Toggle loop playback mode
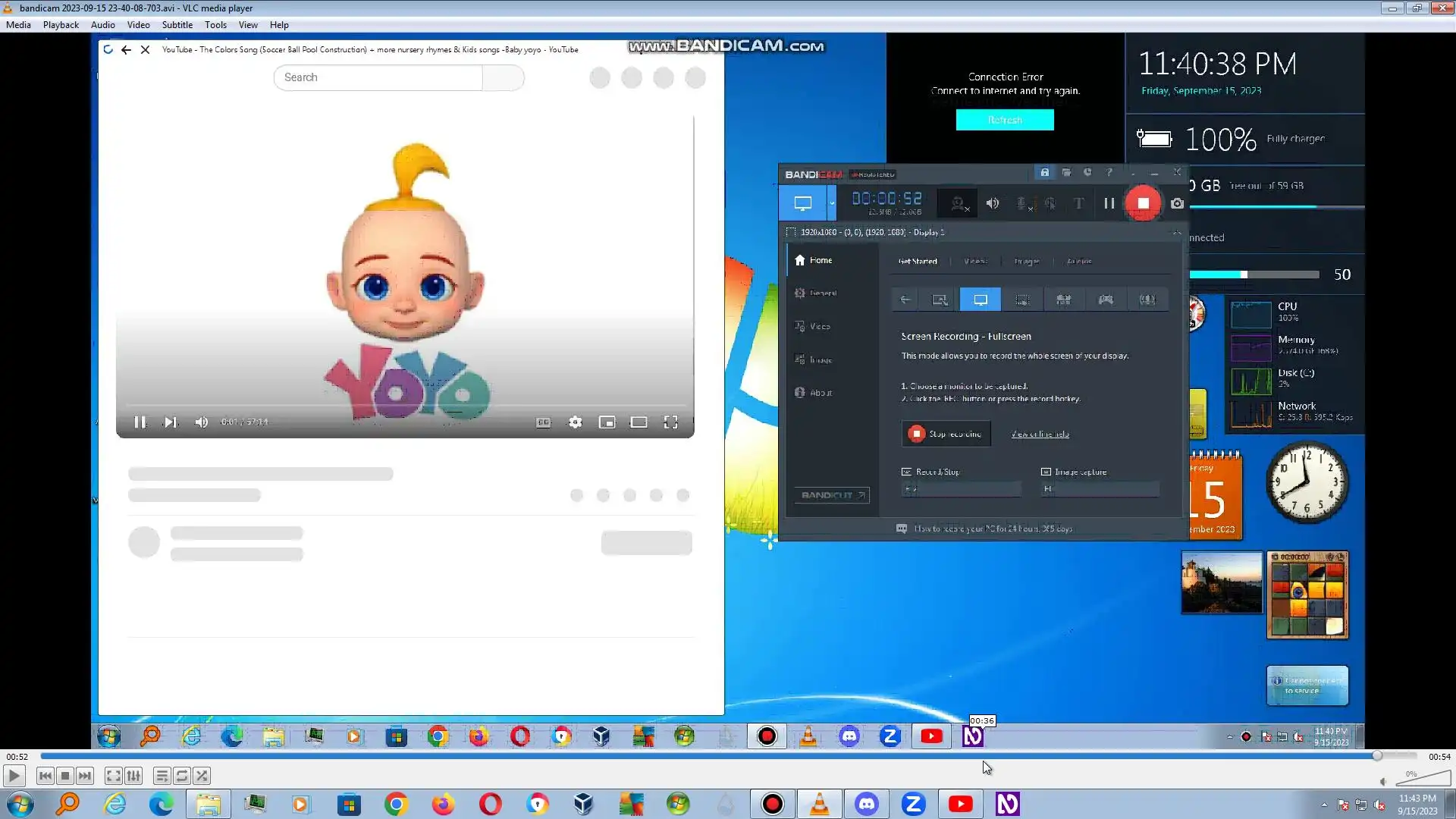The width and height of the screenshot is (1456, 819). click(182, 776)
